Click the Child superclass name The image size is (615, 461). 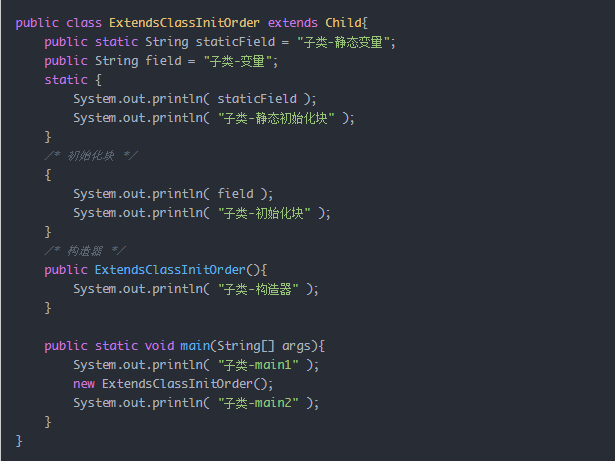[x=343, y=23]
